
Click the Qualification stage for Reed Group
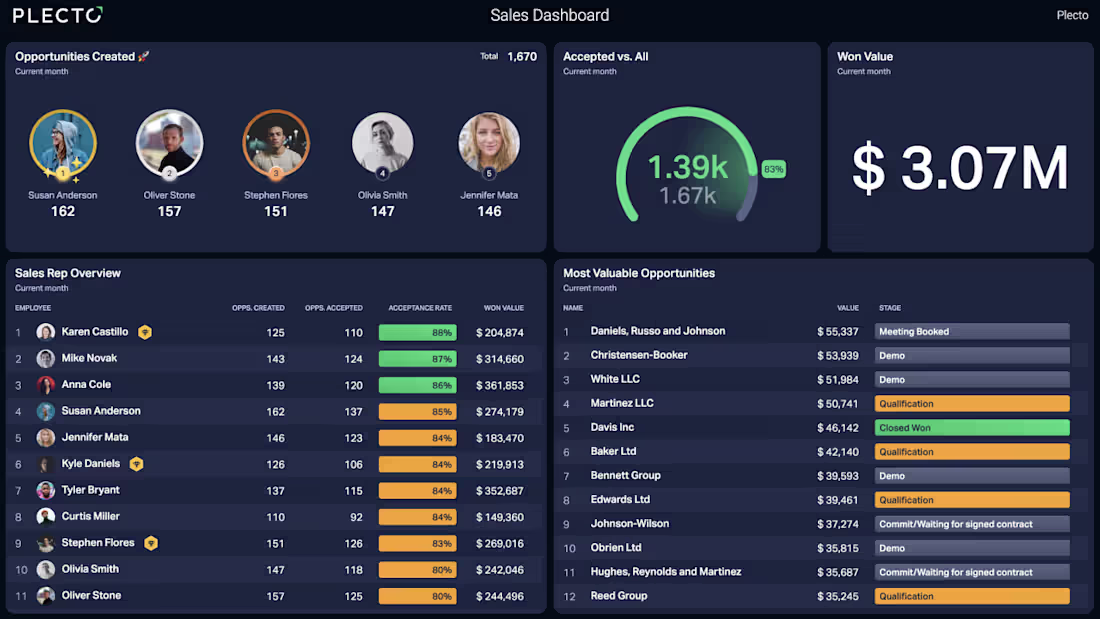pos(972,596)
